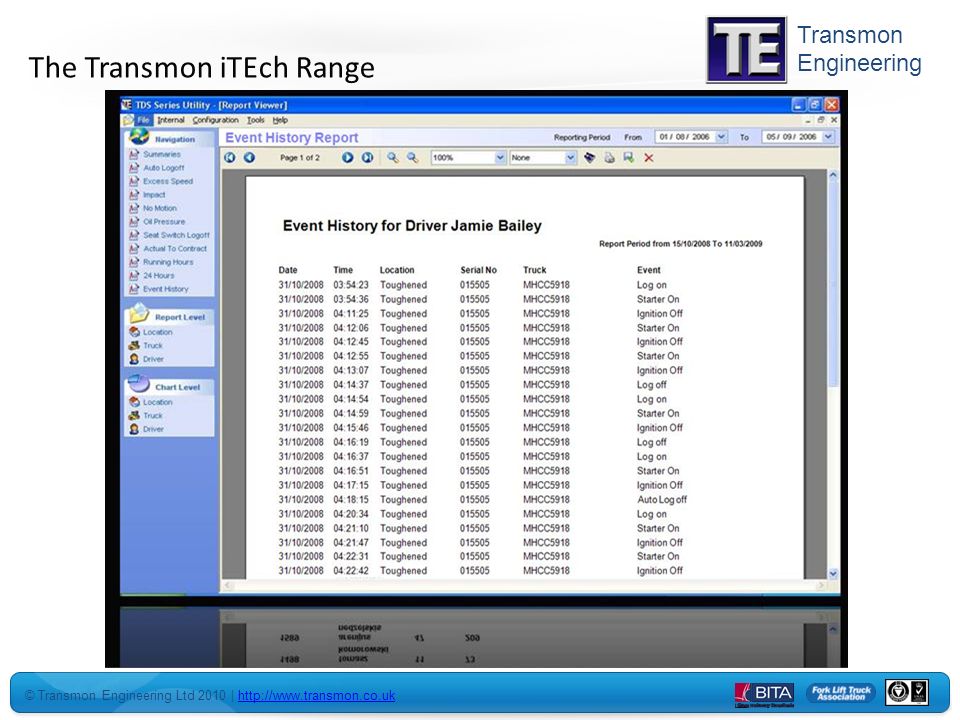Click the vertical scrollbar up arrow
Viewport: 960px width, 720px height.
(x=833, y=176)
